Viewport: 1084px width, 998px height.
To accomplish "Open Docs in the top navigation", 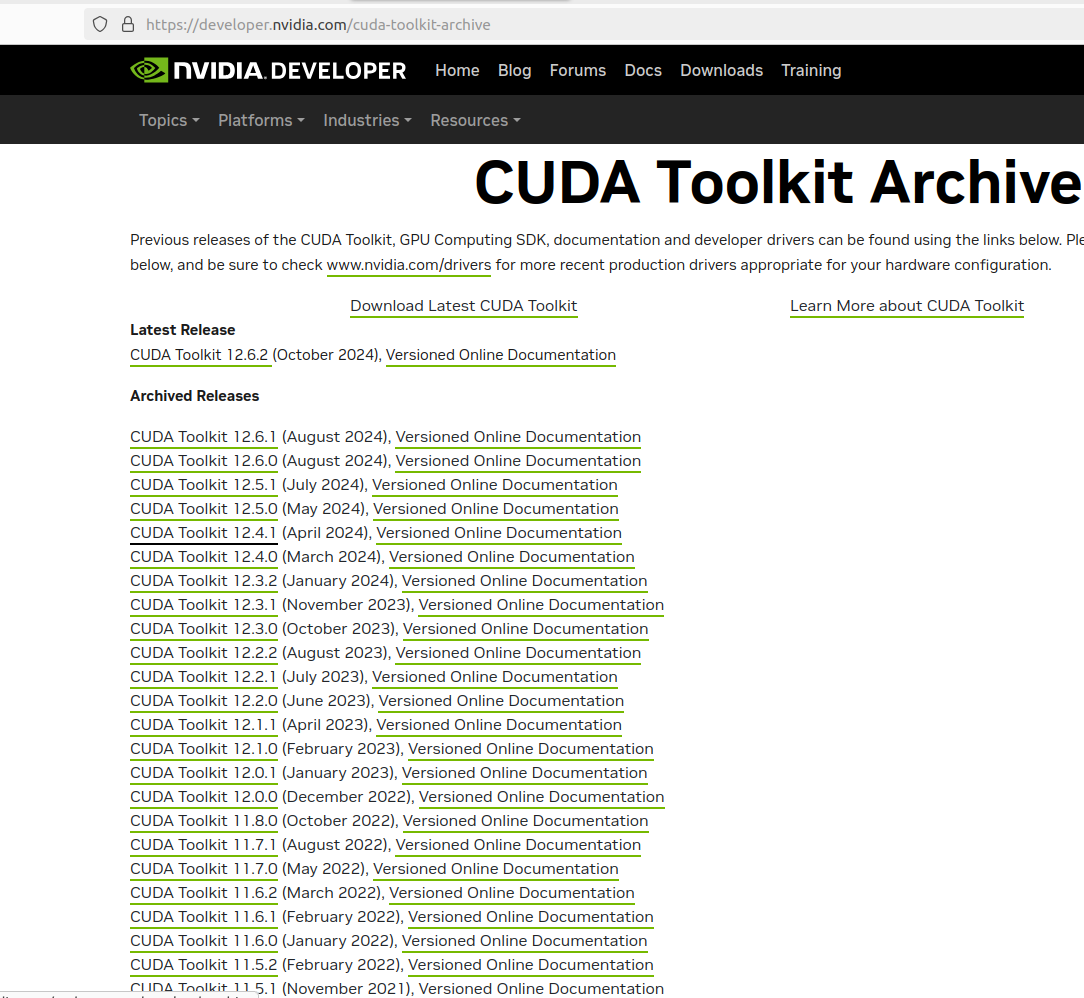I will pyautogui.click(x=643, y=70).
